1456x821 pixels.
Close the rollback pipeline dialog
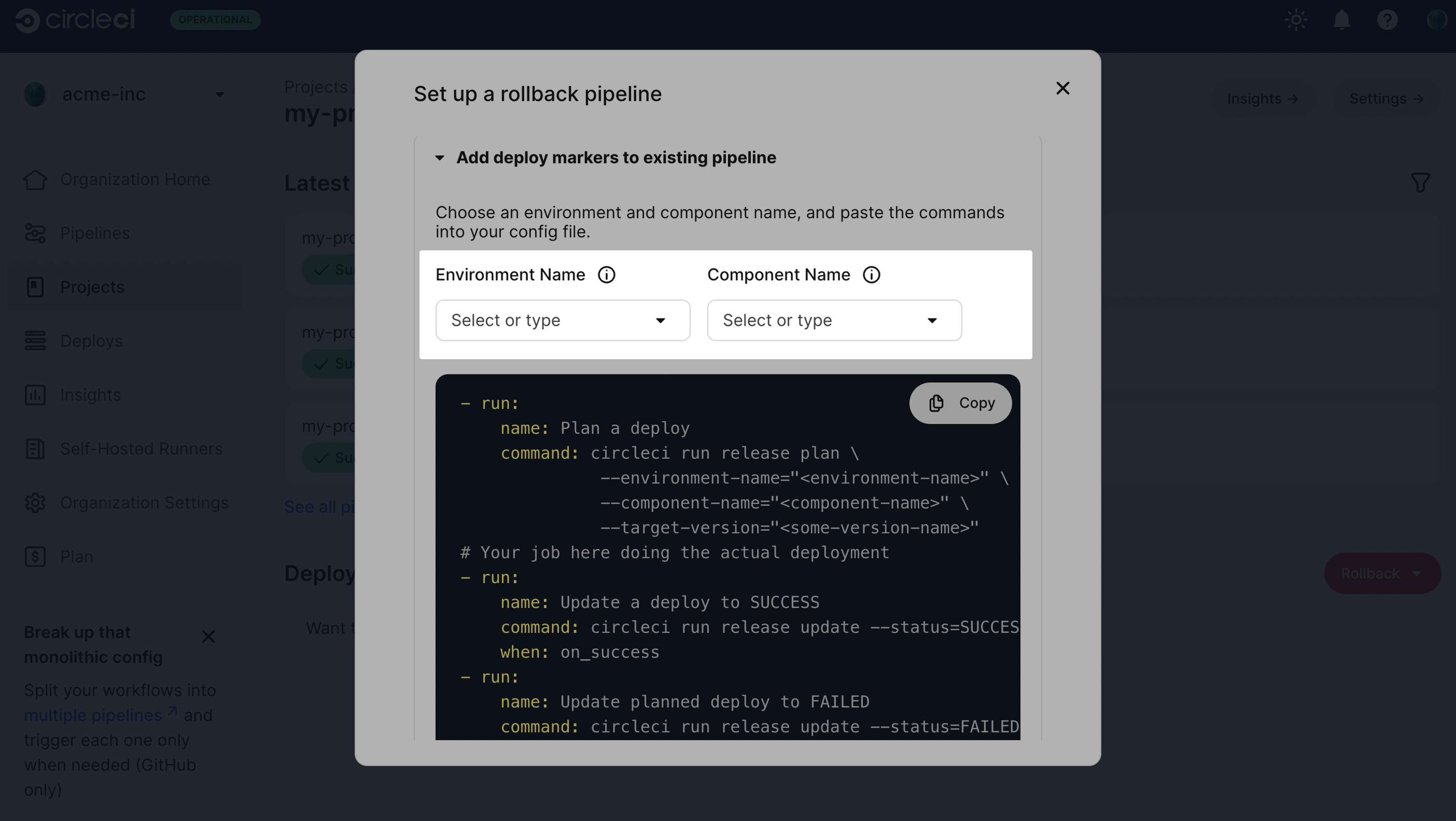click(x=1062, y=88)
